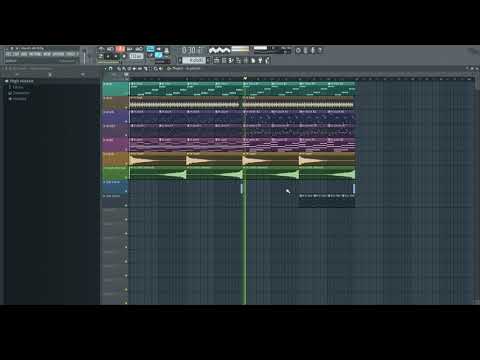Open the OPTIONS menu

click(58, 54)
